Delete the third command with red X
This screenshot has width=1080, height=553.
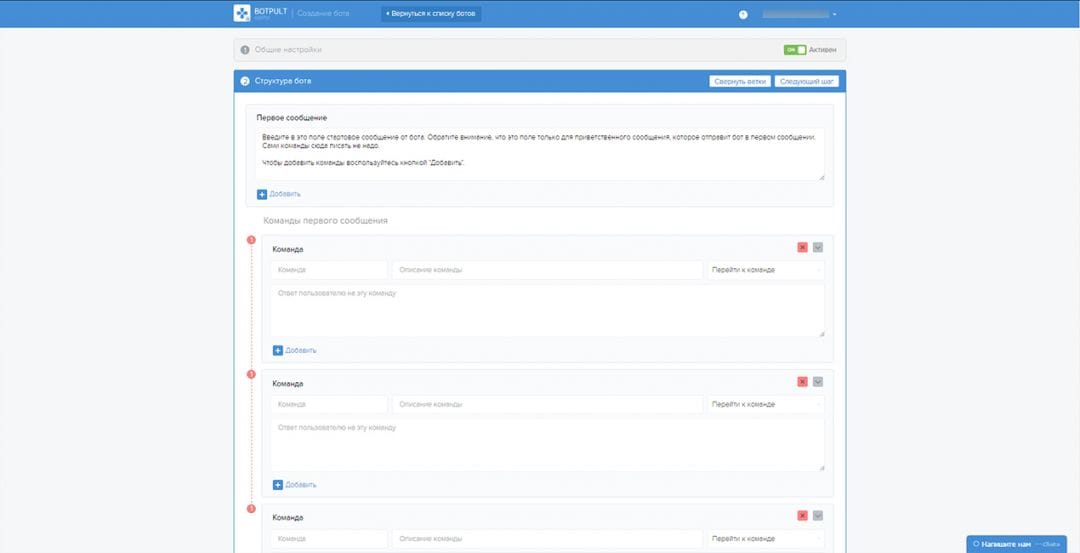802,516
